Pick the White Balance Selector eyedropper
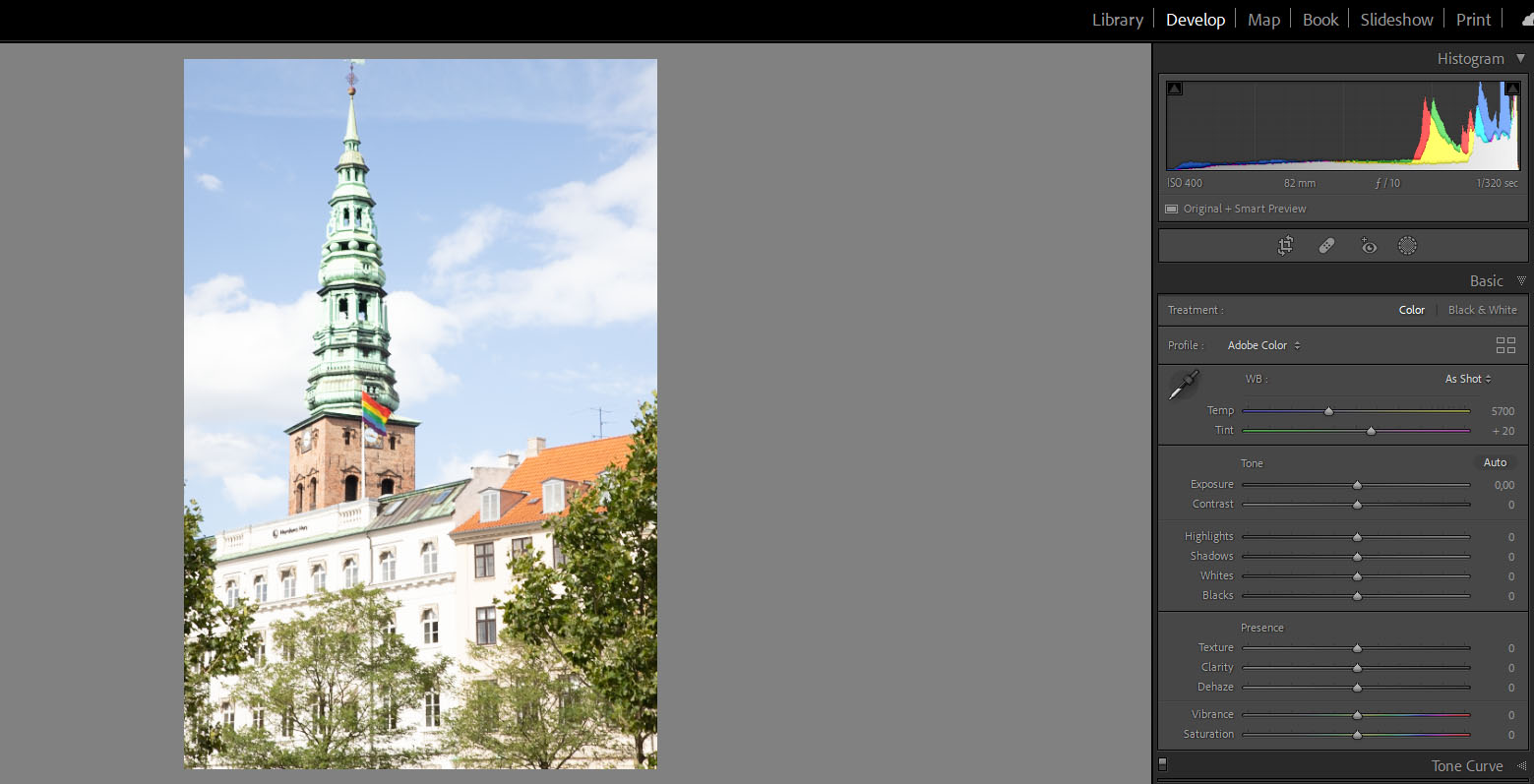 (1183, 385)
